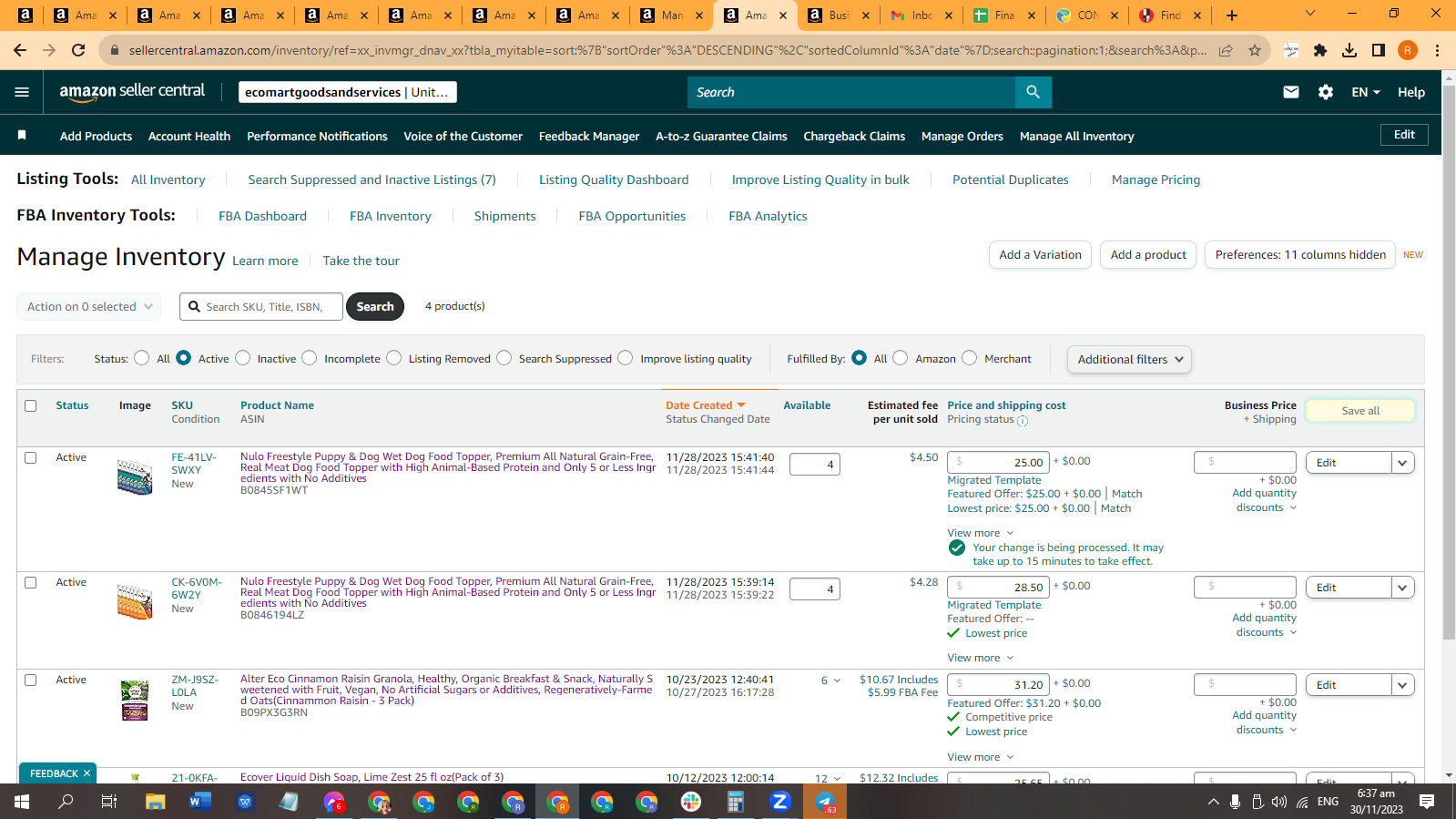Click the Add a product button
Image resolution: width=1456 pixels, height=819 pixels.
point(1148,255)
